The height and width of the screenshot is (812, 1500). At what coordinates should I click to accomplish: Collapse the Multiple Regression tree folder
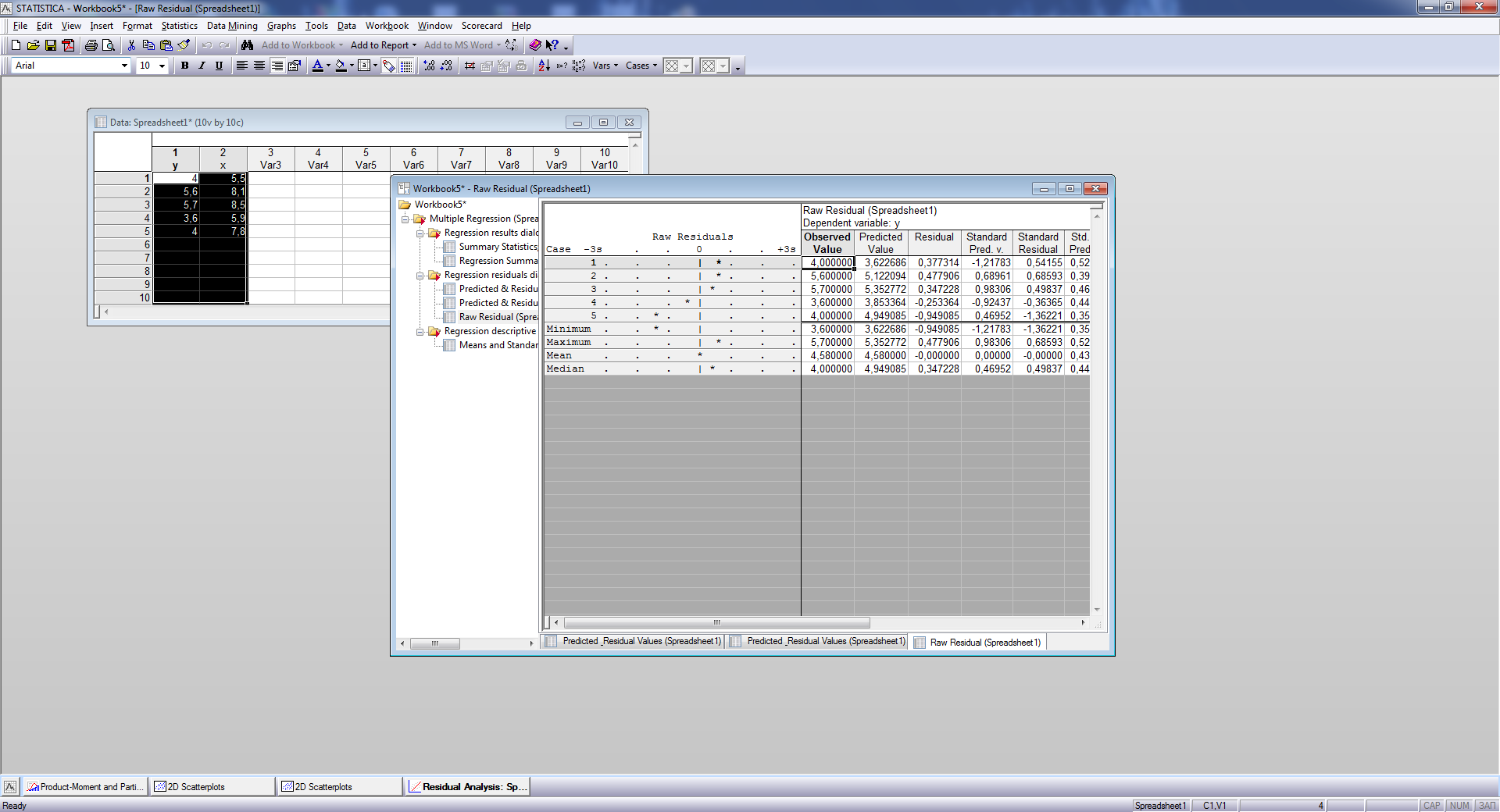(405, 219)
